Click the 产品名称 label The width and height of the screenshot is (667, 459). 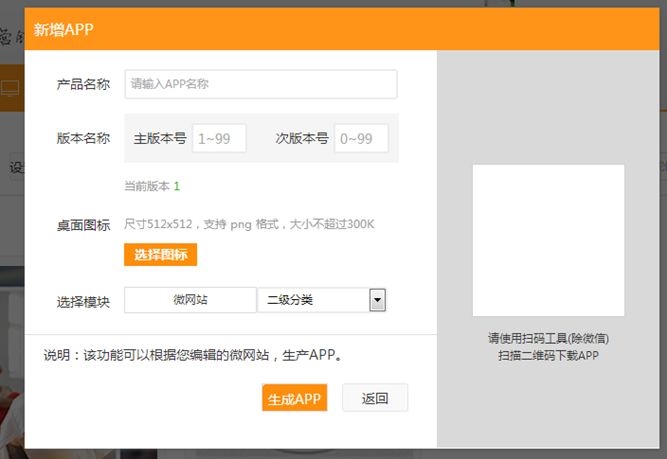coord(83,85)
